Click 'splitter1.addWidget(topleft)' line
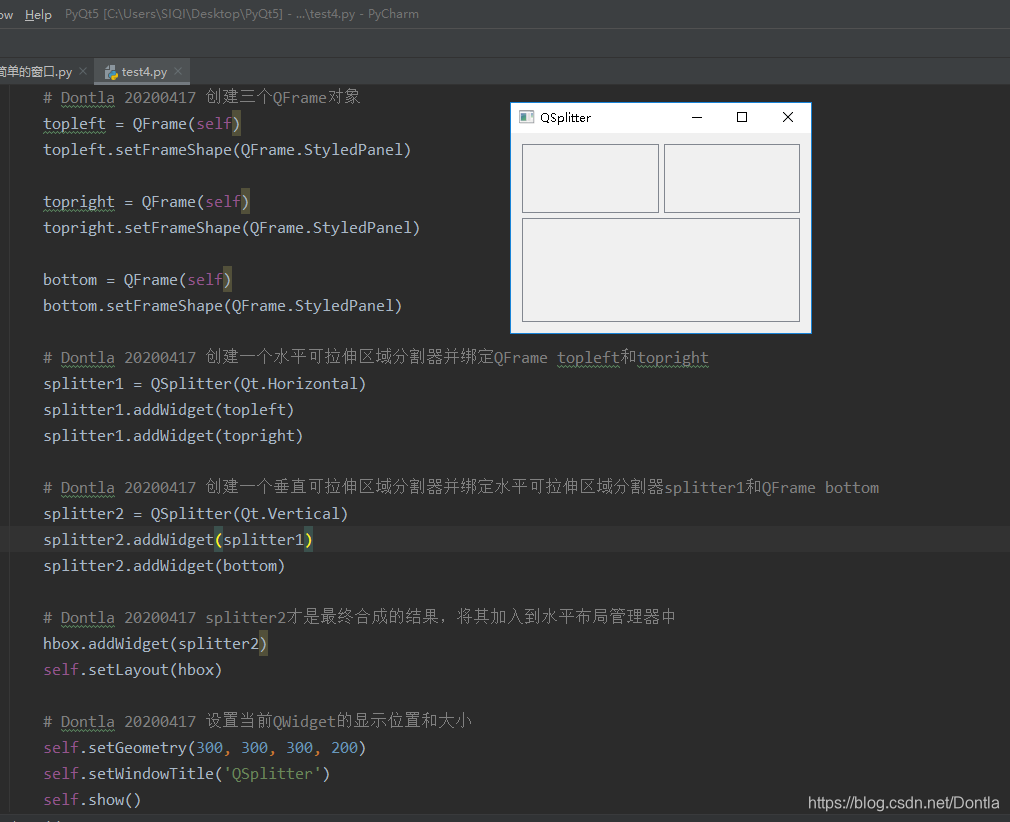 (x=168, y=410)
